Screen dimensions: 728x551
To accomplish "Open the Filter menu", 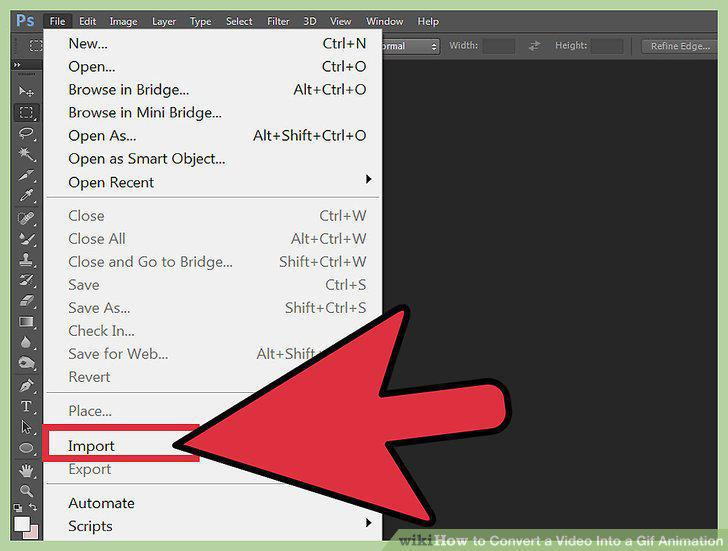I will (x=278, y=21).
